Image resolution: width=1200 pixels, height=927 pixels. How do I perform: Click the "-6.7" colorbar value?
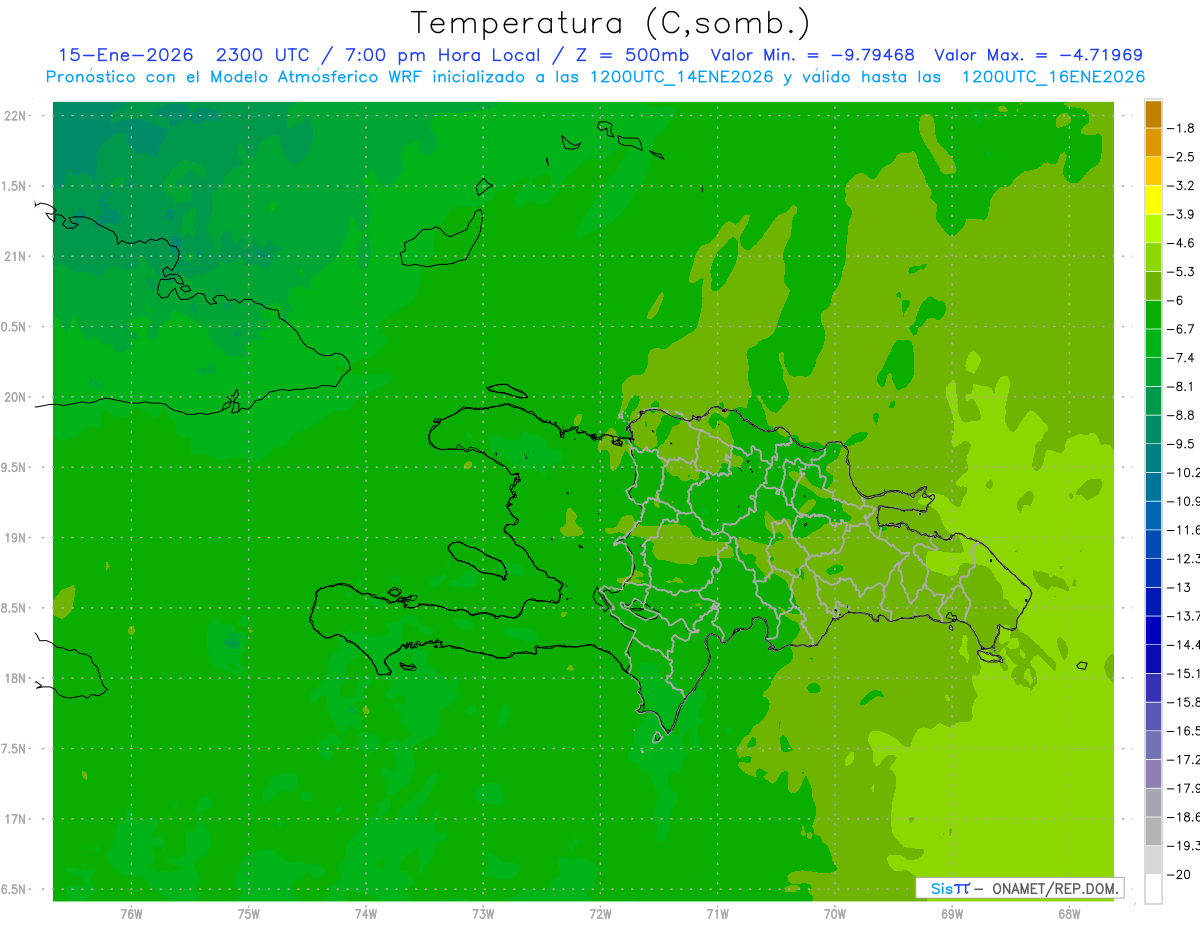[x=1182, y=329]
